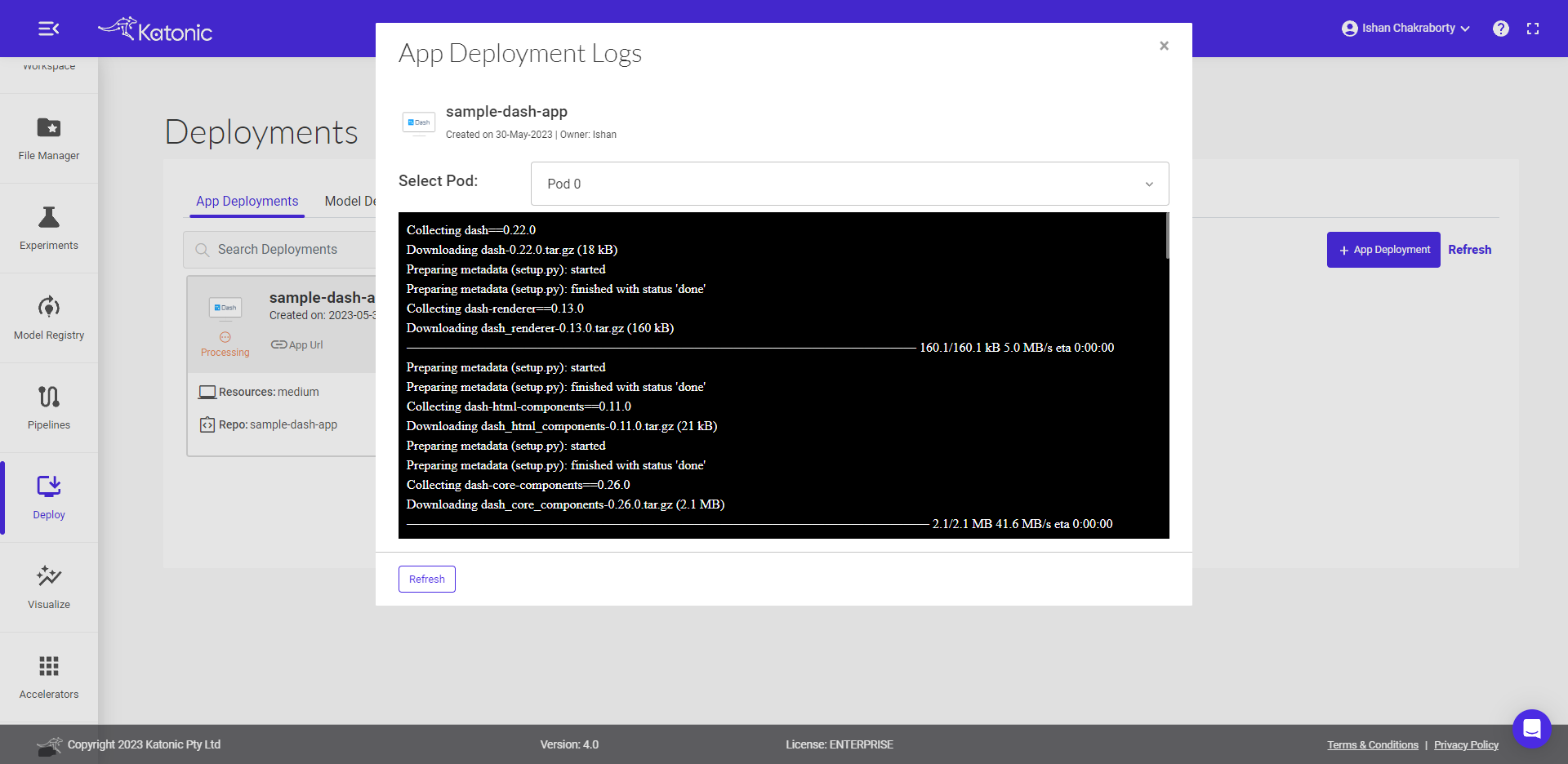Open Ishan Chakraborty user menu
The height and width of the screenshot is (764, 1568).
point(1405,29)
